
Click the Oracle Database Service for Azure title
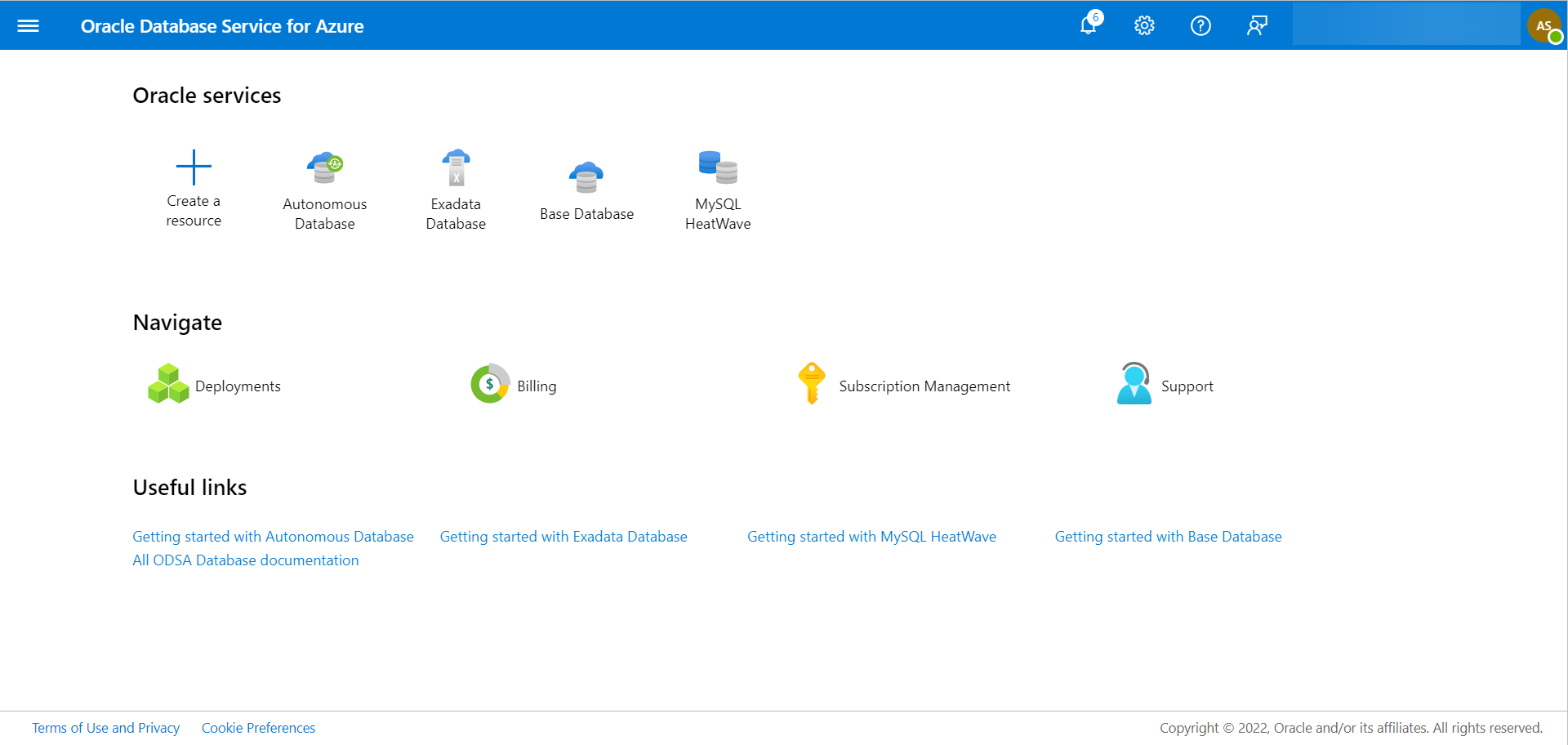click(222, 26)
